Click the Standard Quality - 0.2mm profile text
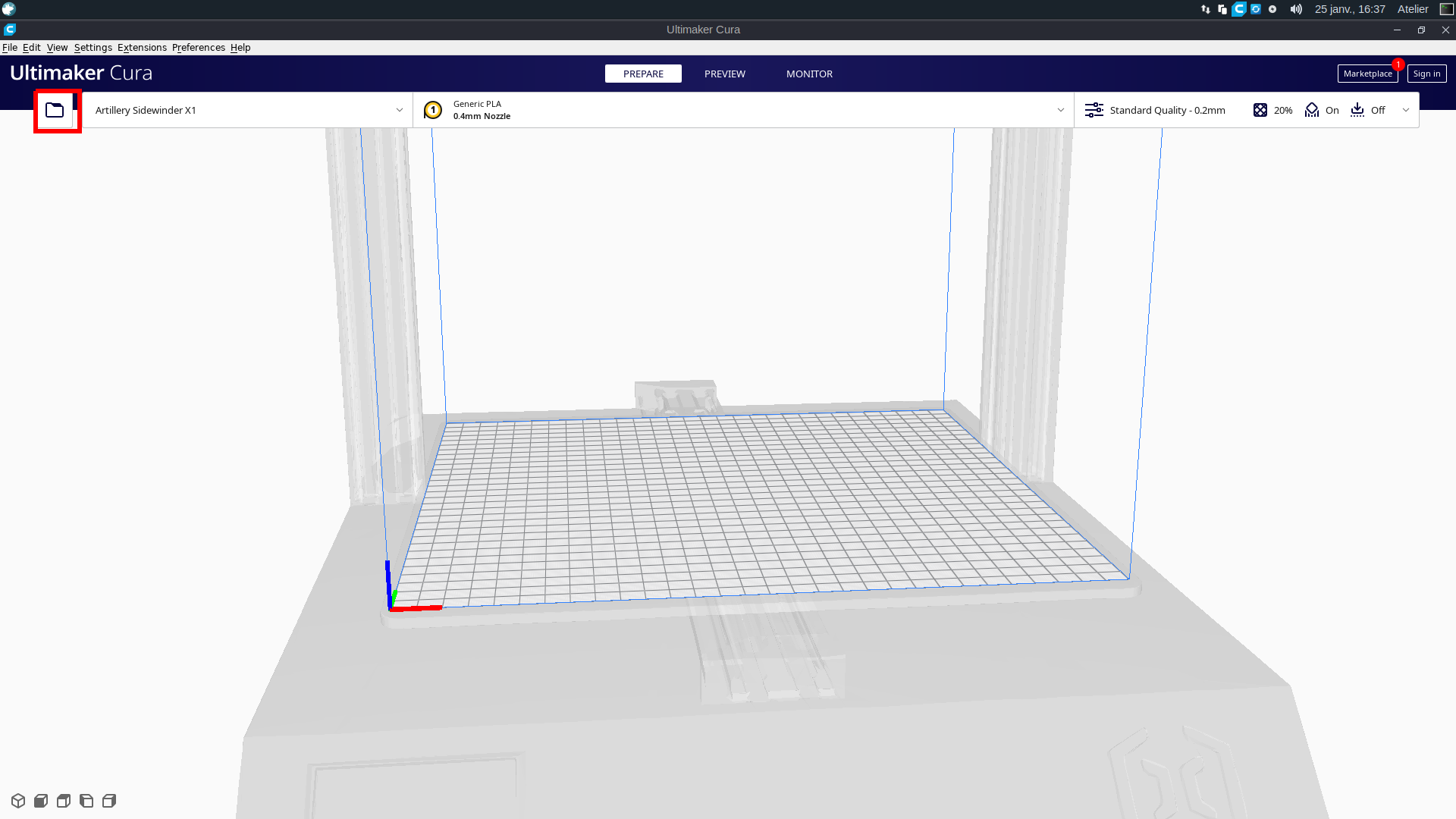1456x819 pixels. point(1167,110)
